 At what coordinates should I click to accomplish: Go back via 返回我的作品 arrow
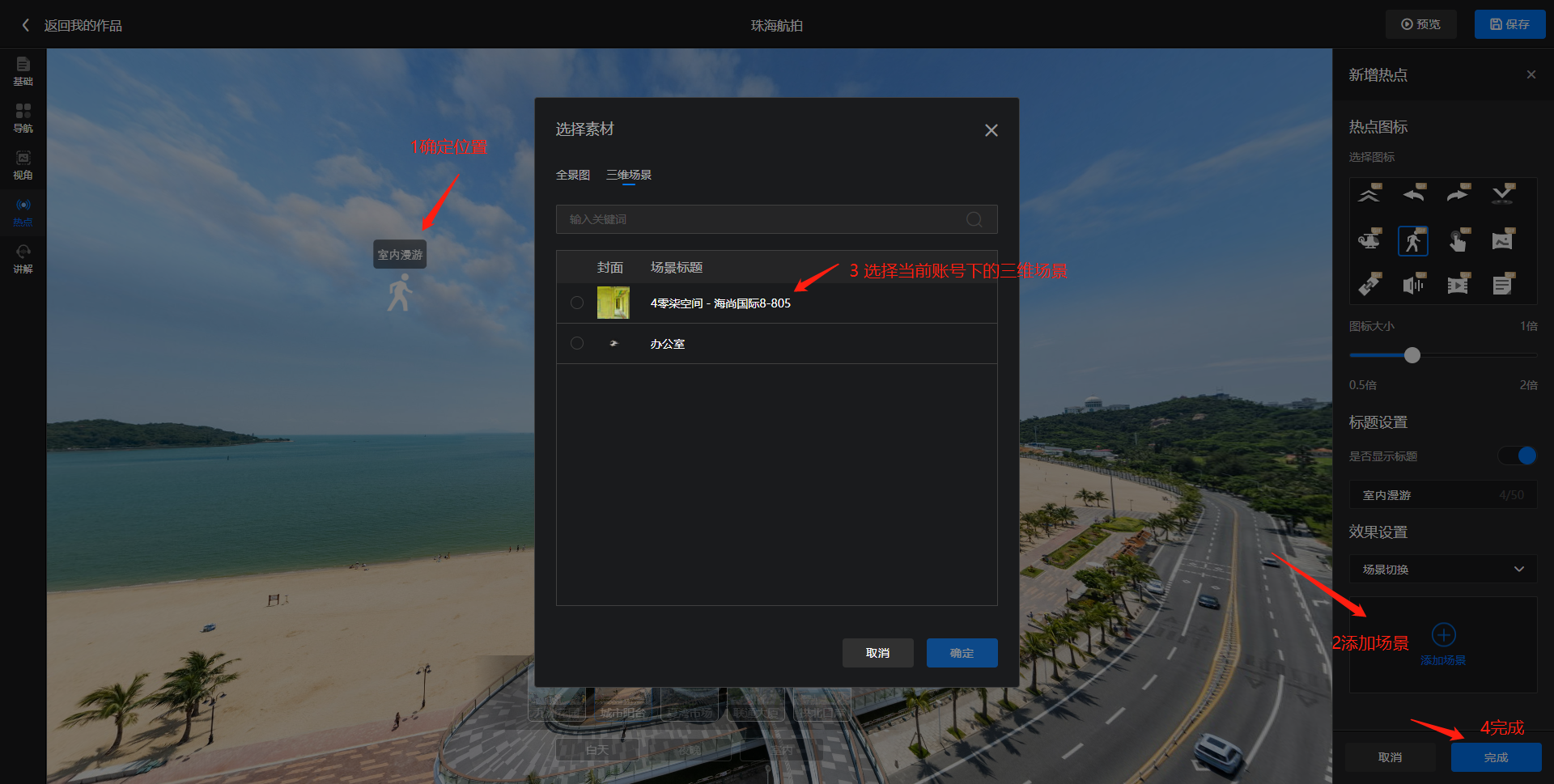click(26, 25)
